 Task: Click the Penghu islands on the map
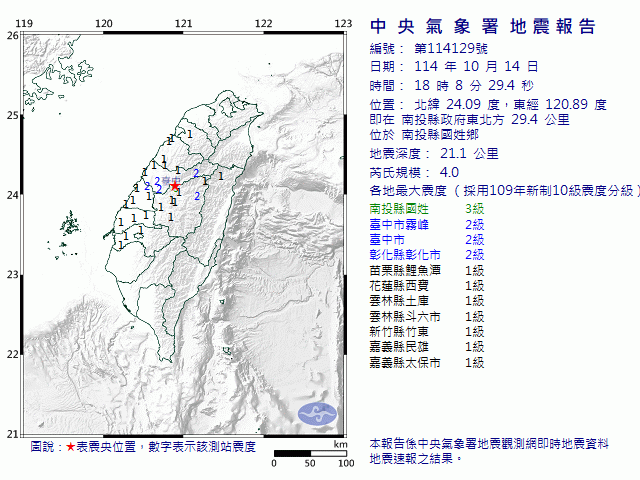tap(69, 223)
